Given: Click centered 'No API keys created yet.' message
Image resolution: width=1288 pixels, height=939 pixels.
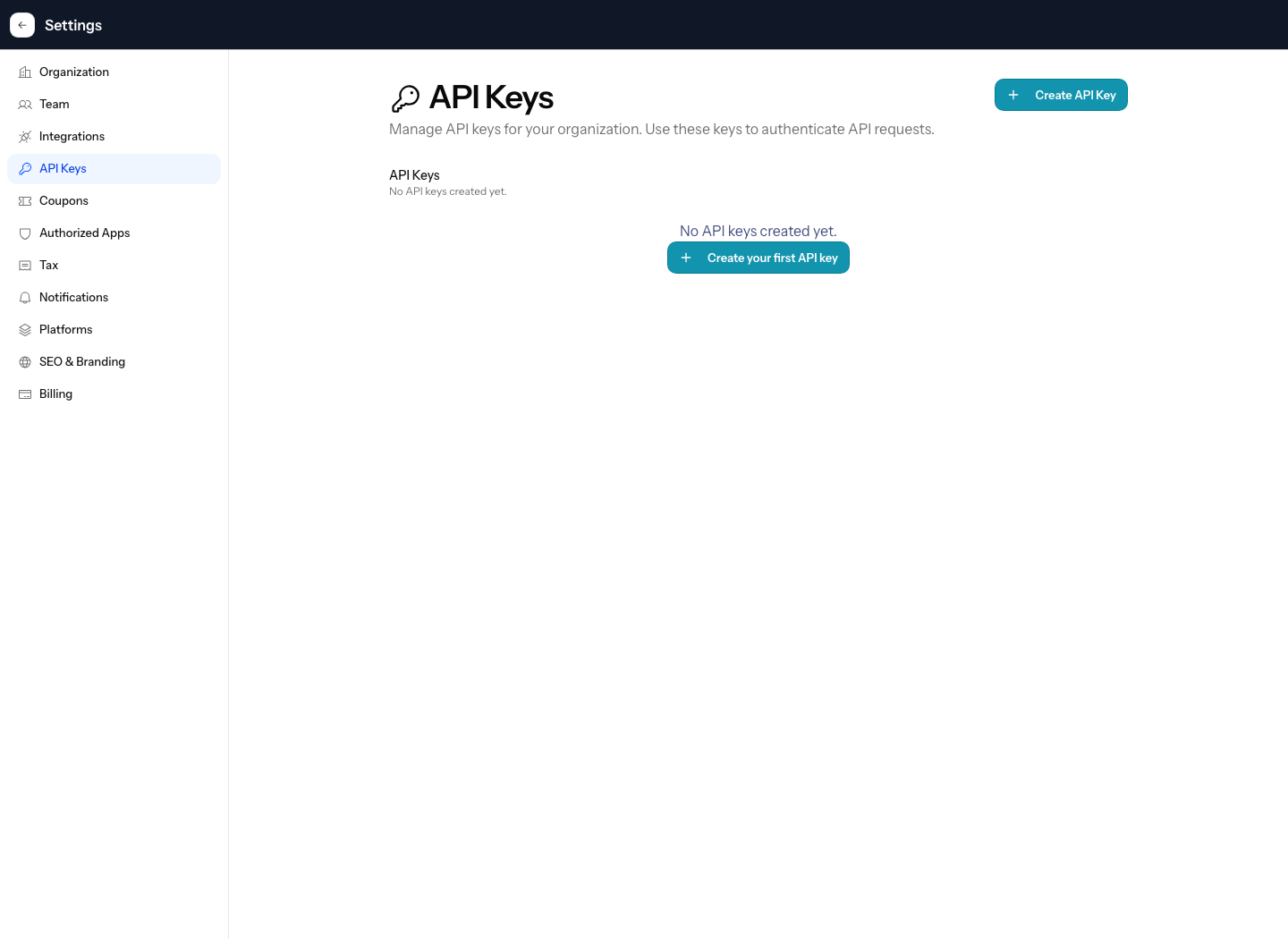Looking at the screenshot, I should 758,231.
